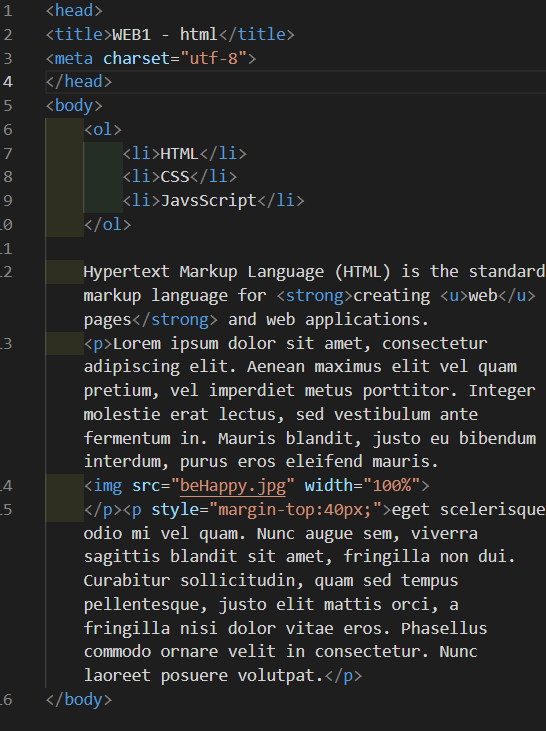546x731 pixels.
Task: Click the width attribute value "100%"
Action: (391, 486)
